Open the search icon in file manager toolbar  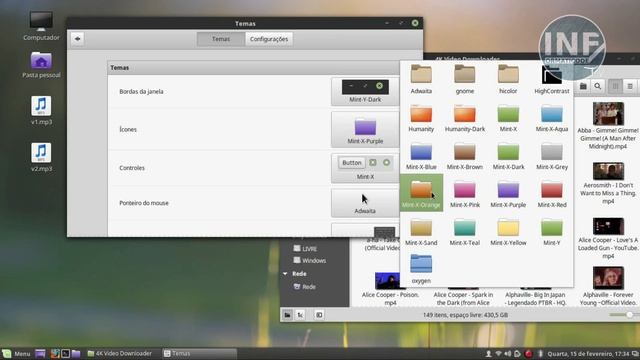(x=598, y=86)
